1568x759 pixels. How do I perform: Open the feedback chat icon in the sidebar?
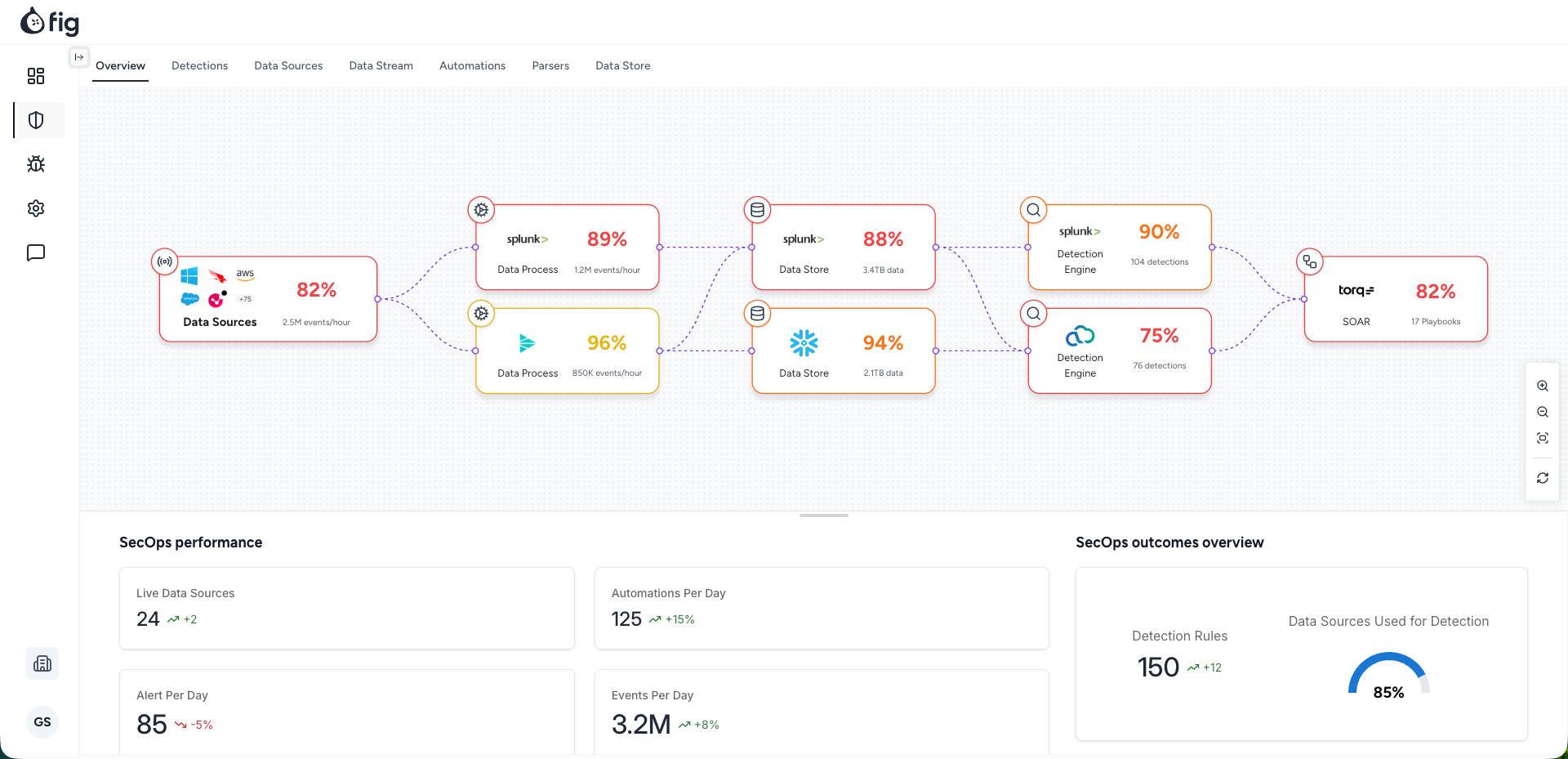tap(35, 252)
